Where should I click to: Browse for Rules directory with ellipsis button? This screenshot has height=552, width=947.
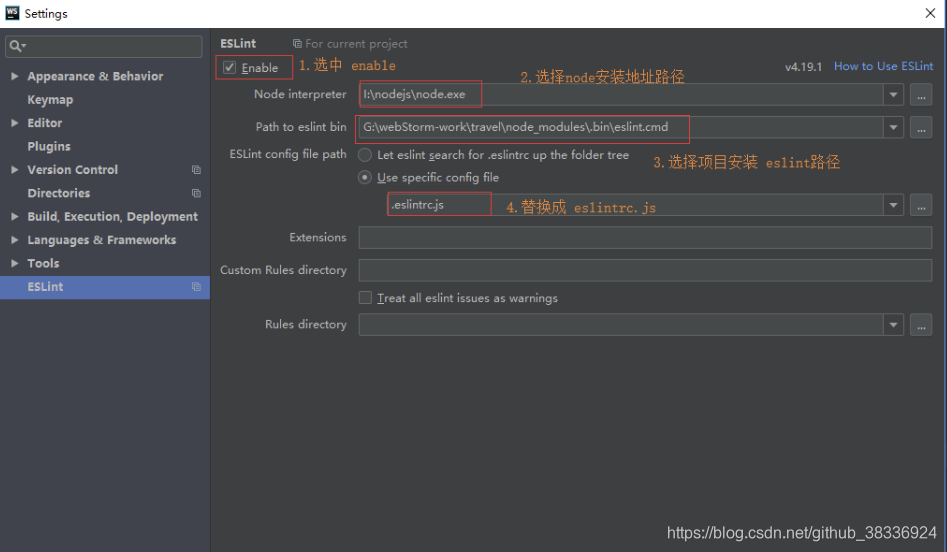pos(921,325)
